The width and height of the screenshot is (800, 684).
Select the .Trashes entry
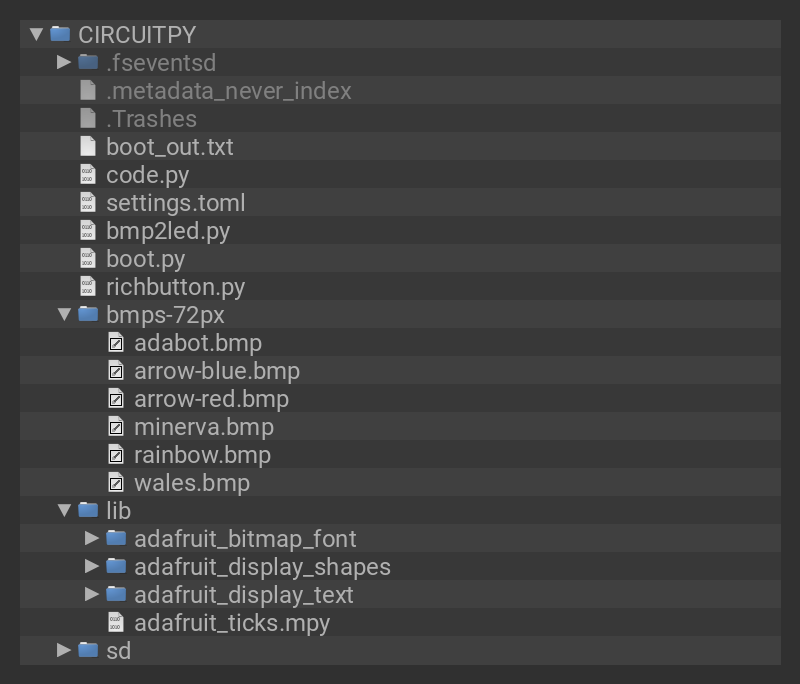pyautogui.click(x=151, y=119)
